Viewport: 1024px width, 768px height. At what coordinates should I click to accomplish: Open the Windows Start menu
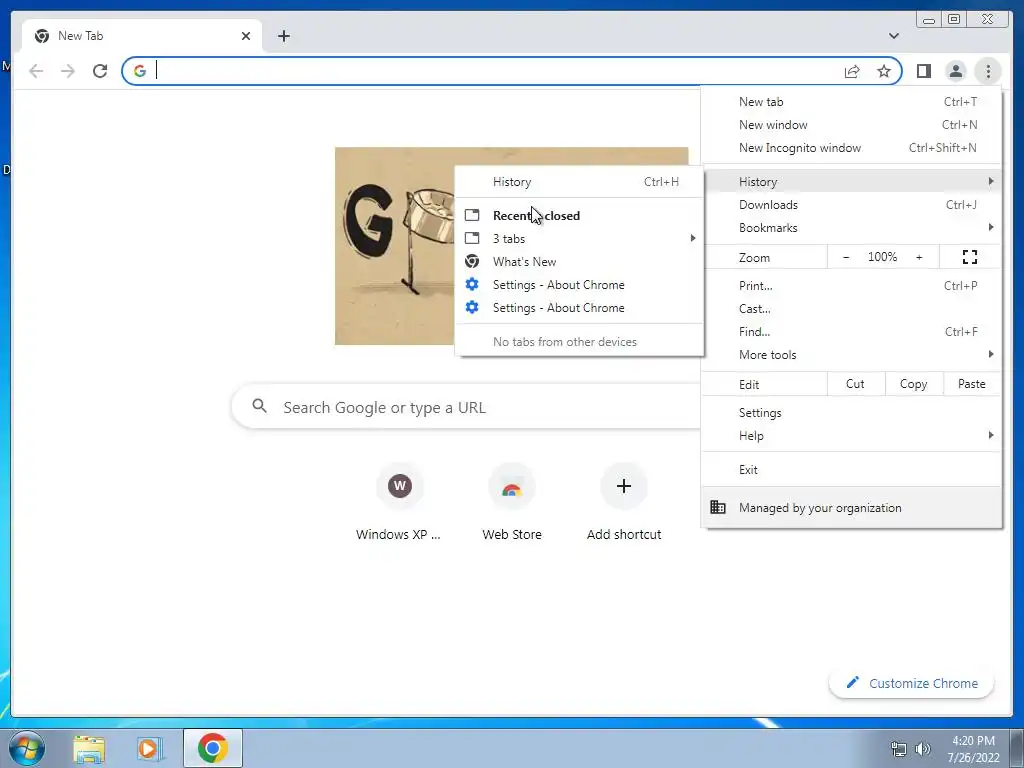[27, 748]
